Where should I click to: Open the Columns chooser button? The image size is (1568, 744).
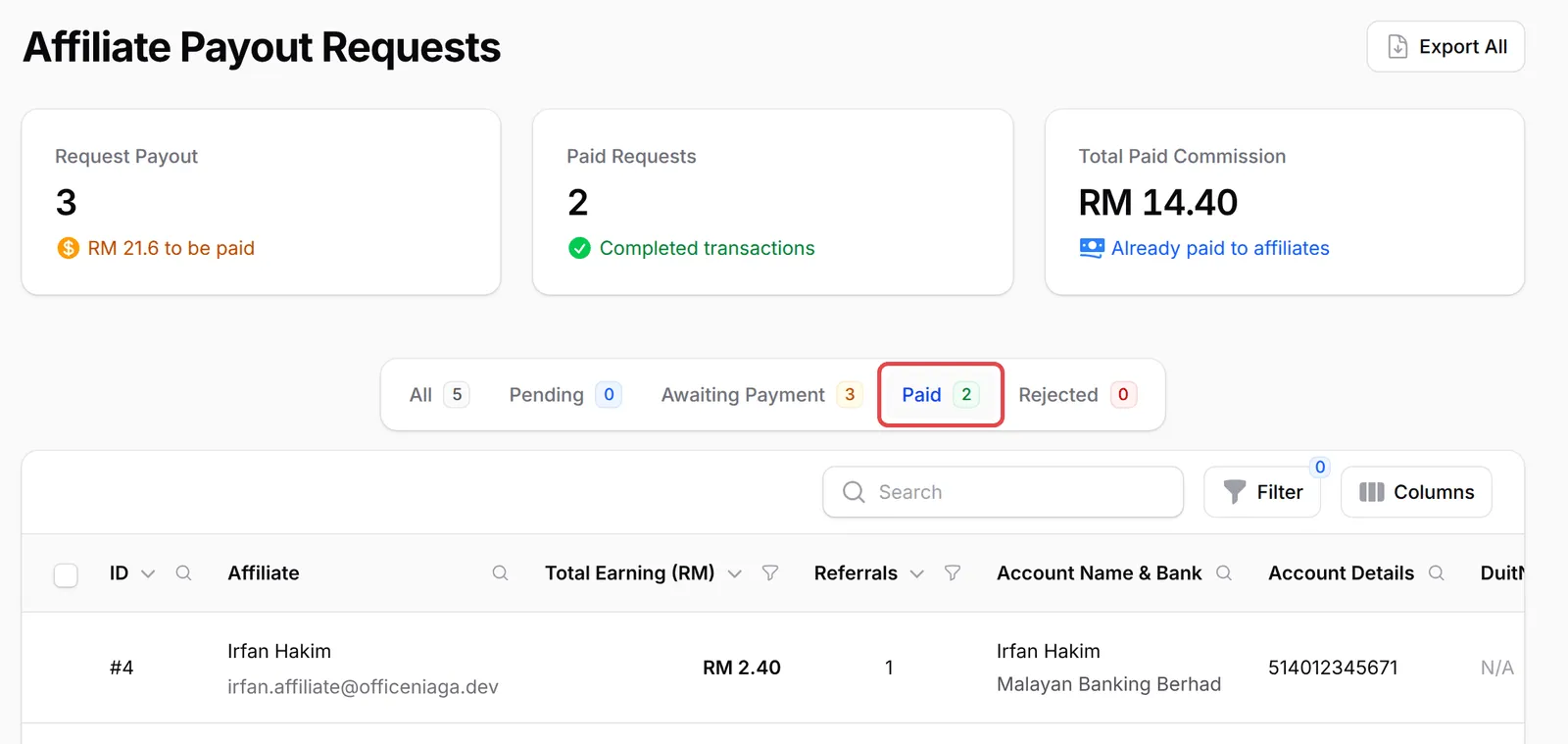[x=1416, y=492]
